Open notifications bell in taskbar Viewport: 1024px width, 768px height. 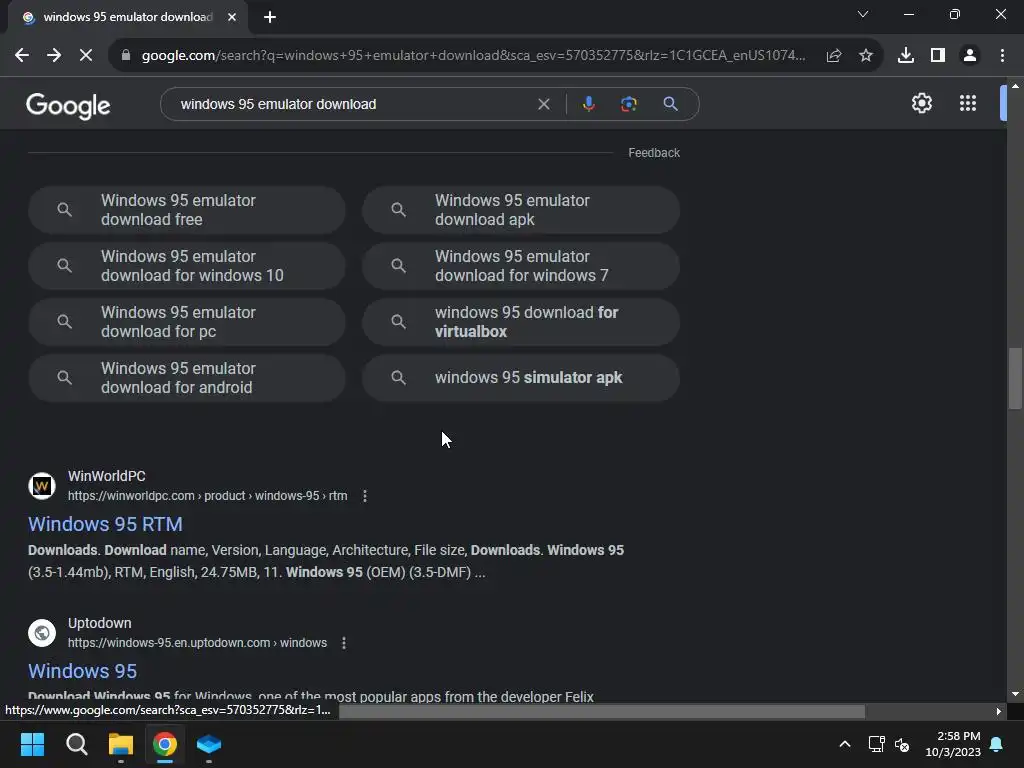[x=997, y=744]
